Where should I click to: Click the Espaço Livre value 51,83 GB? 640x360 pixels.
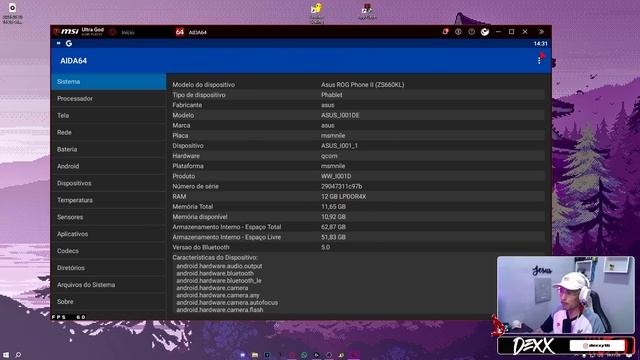point(333,237)
